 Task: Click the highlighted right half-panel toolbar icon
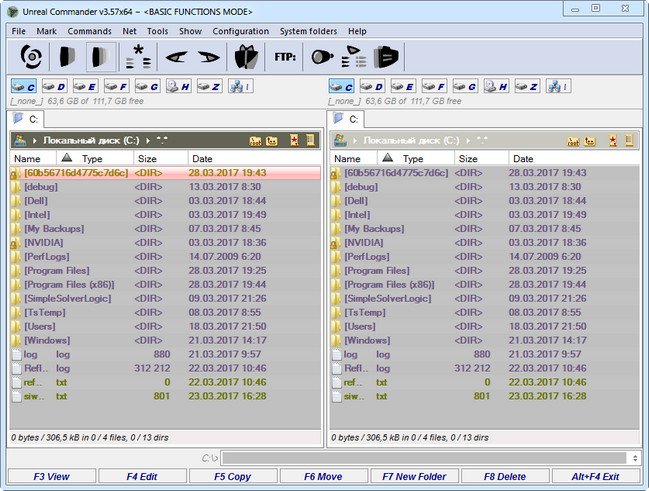101,56
